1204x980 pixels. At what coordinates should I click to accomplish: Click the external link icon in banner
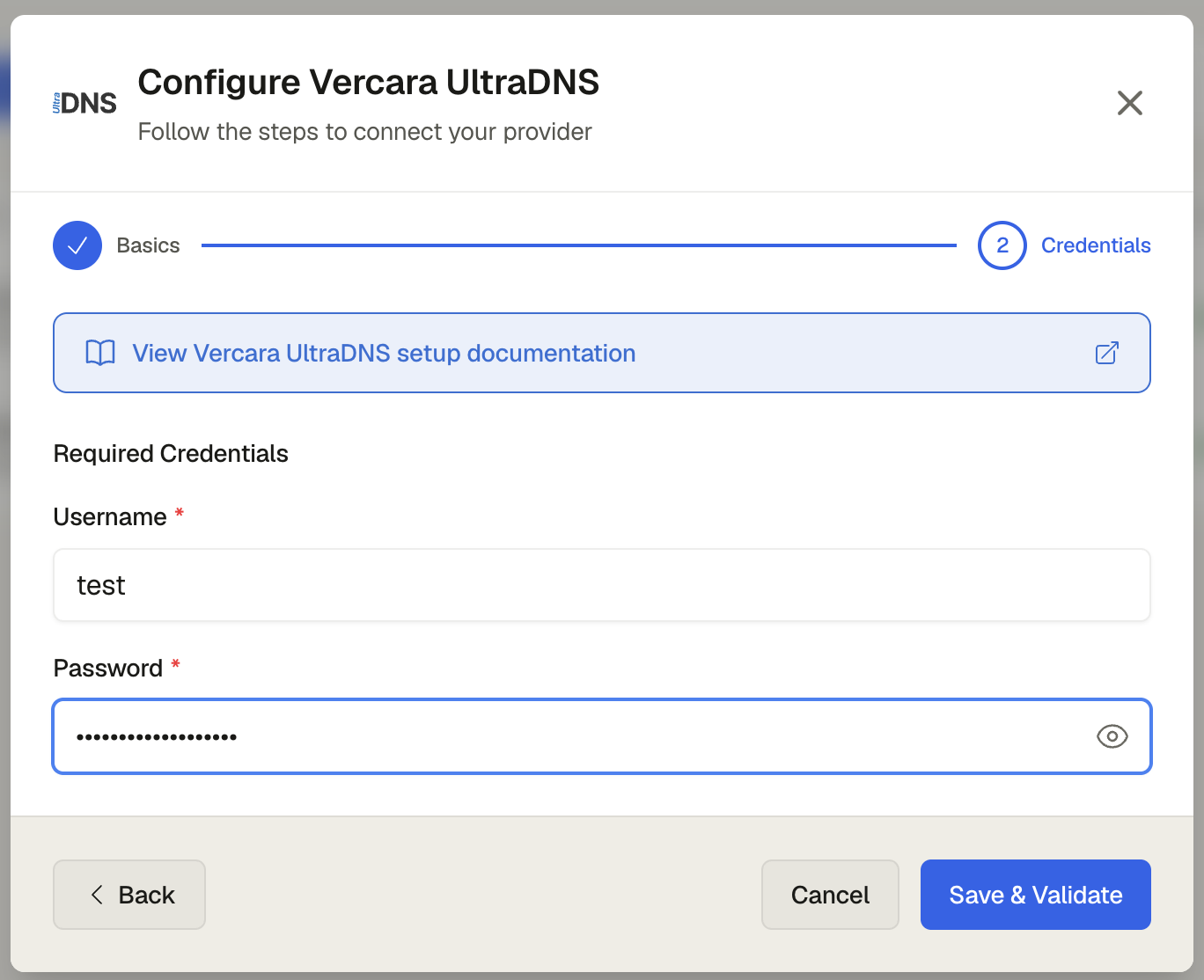pyautogui.click(x=1106, y=353)
